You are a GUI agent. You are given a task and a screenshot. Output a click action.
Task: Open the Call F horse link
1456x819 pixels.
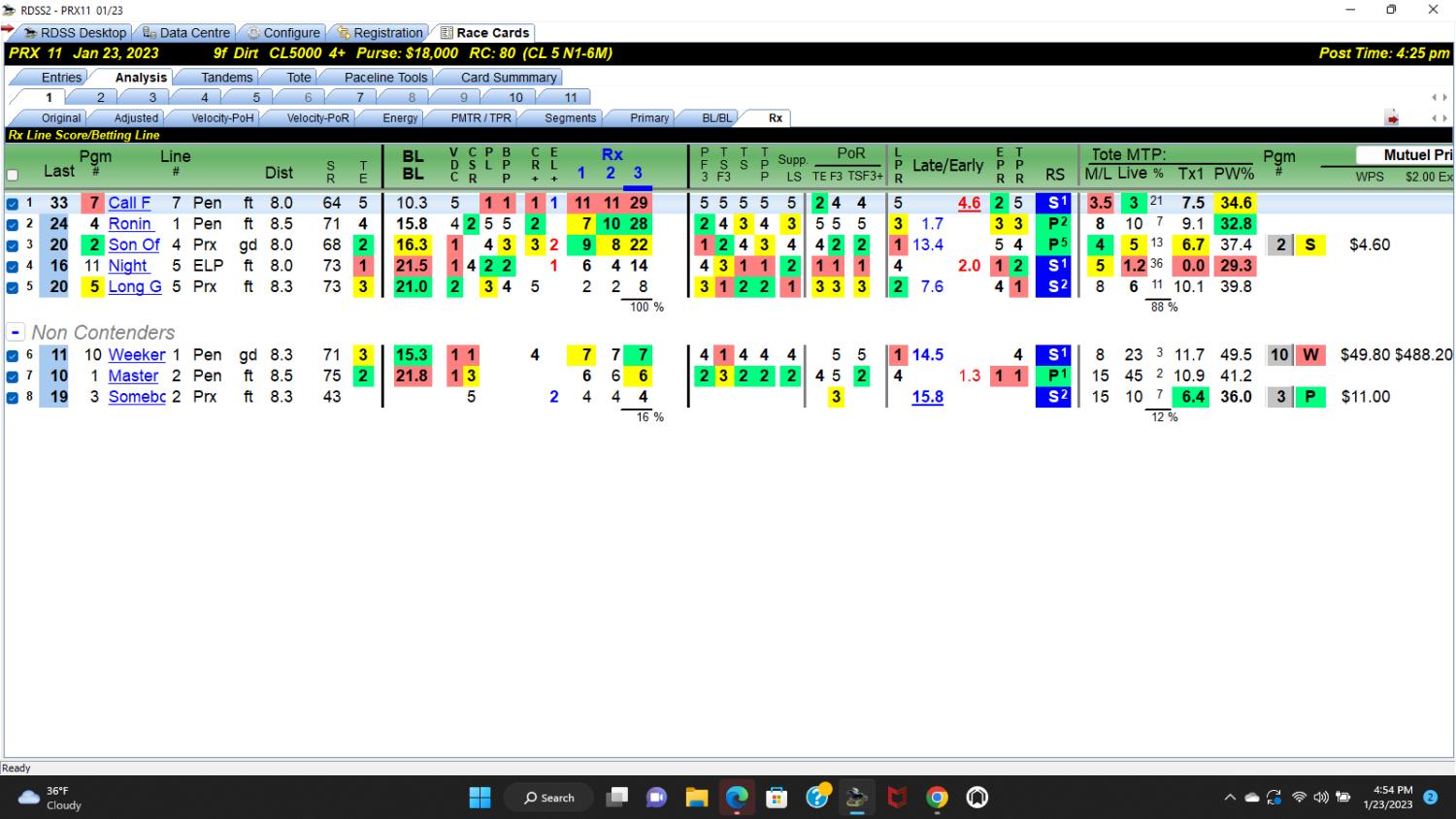coord(129,203)
